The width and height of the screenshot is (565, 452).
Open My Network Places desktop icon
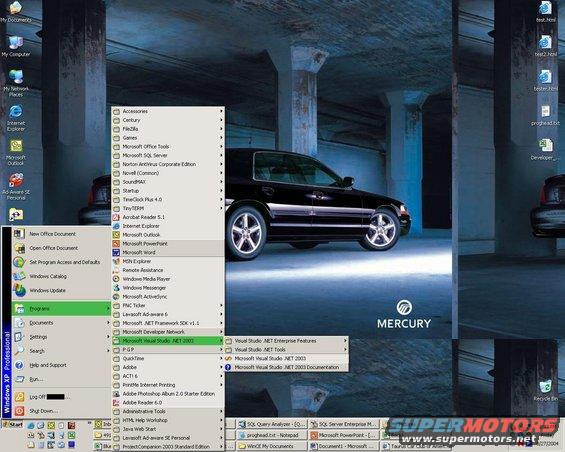(x=15, y=83)
